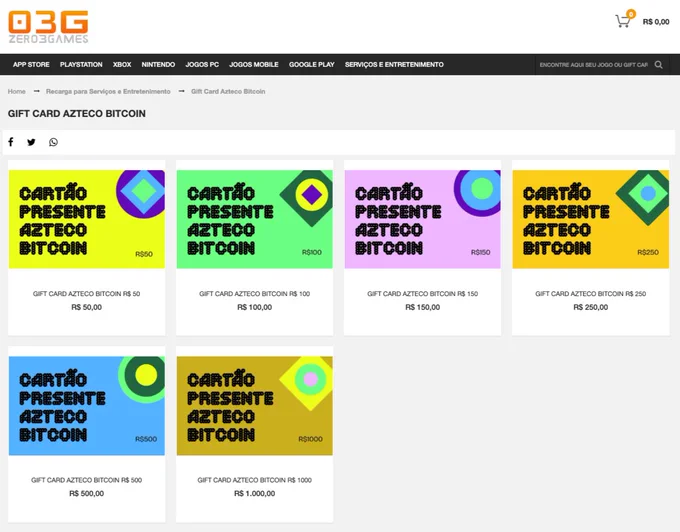Open the green R$100 card image

(255, 219)
